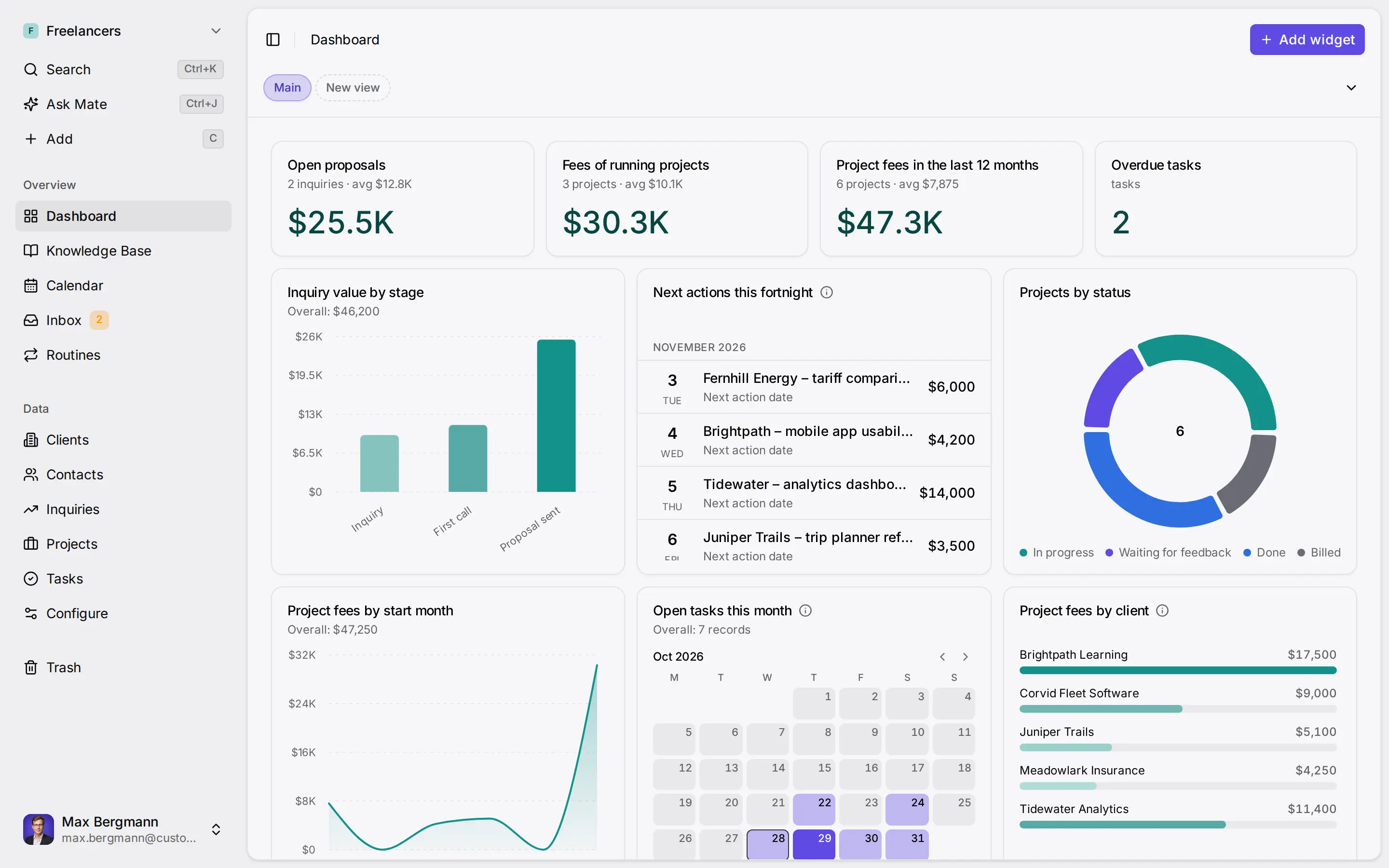This screenshot has height=868, width=1389.
Task: Click the Add widget button
Action: (1307, 40)
